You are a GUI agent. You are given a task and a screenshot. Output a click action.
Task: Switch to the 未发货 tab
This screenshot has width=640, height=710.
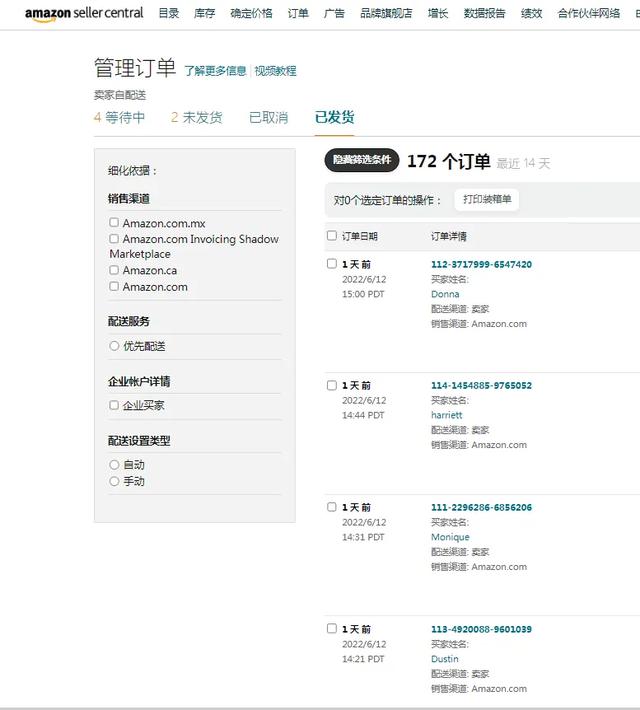pyautogui.click(x=197, y=118)
